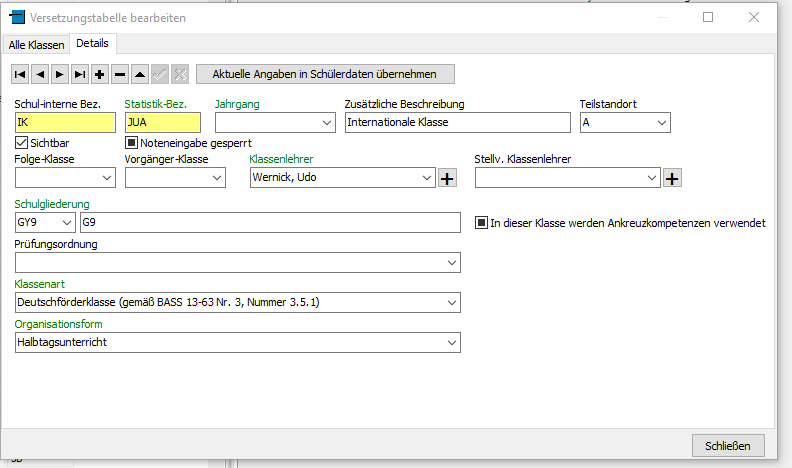
Task: Jump to last record in navigator
Action: click(x=80, y=74)
